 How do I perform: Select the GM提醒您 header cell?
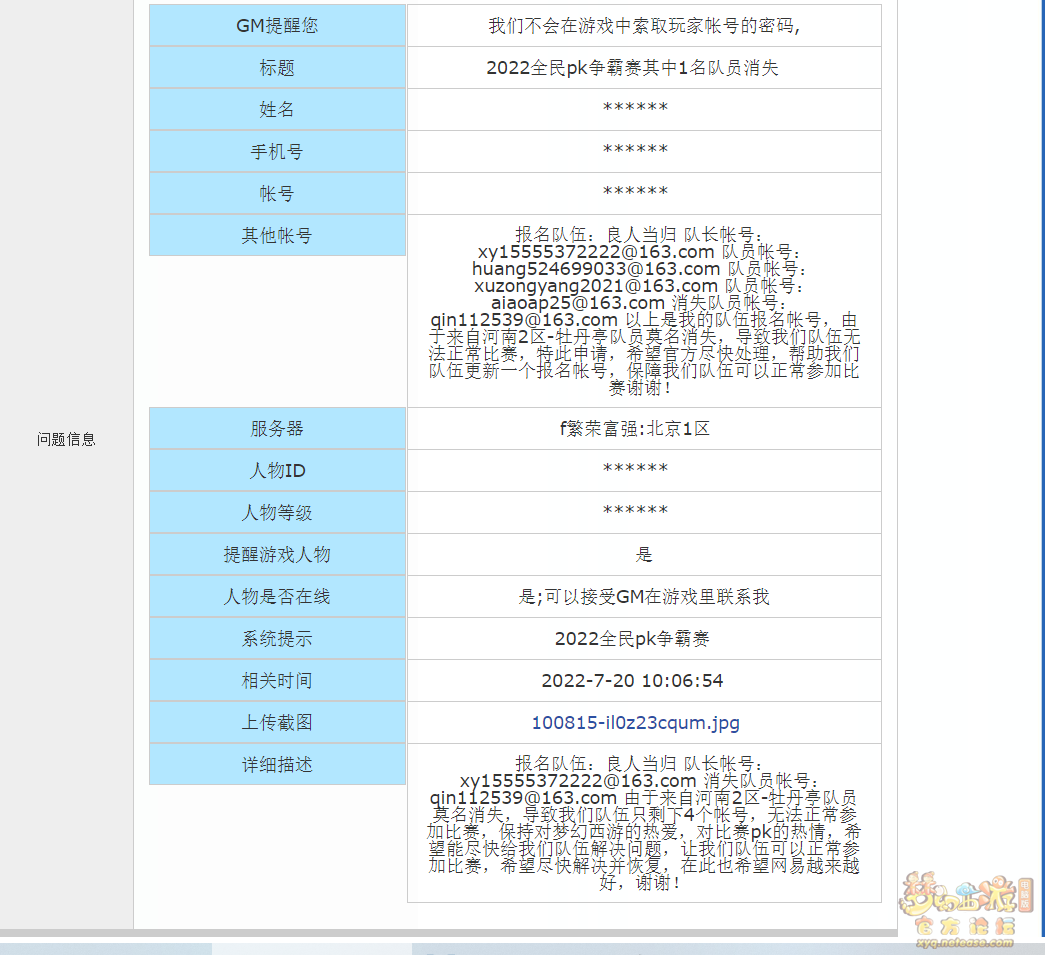click(x=277, y=26)
